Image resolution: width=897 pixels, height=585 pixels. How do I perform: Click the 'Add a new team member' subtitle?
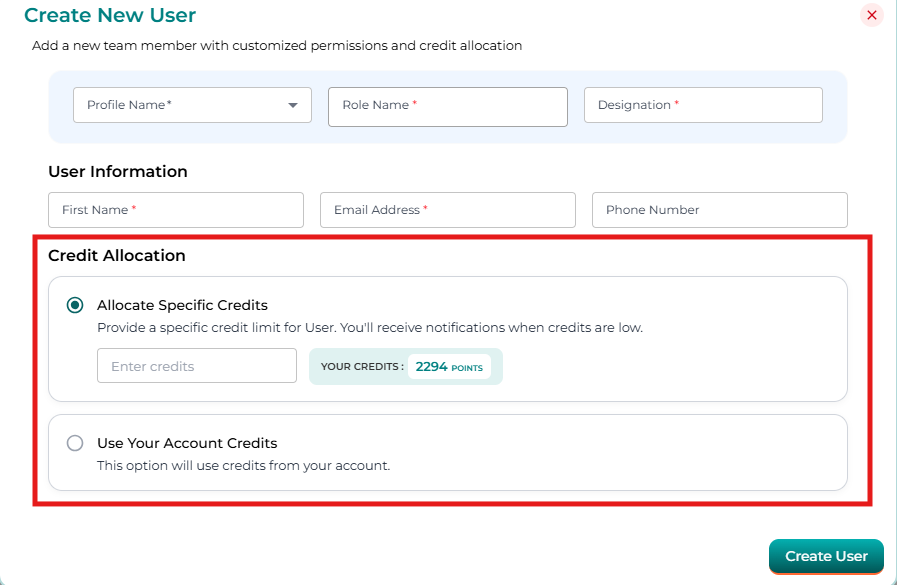[x=277, y=46]
